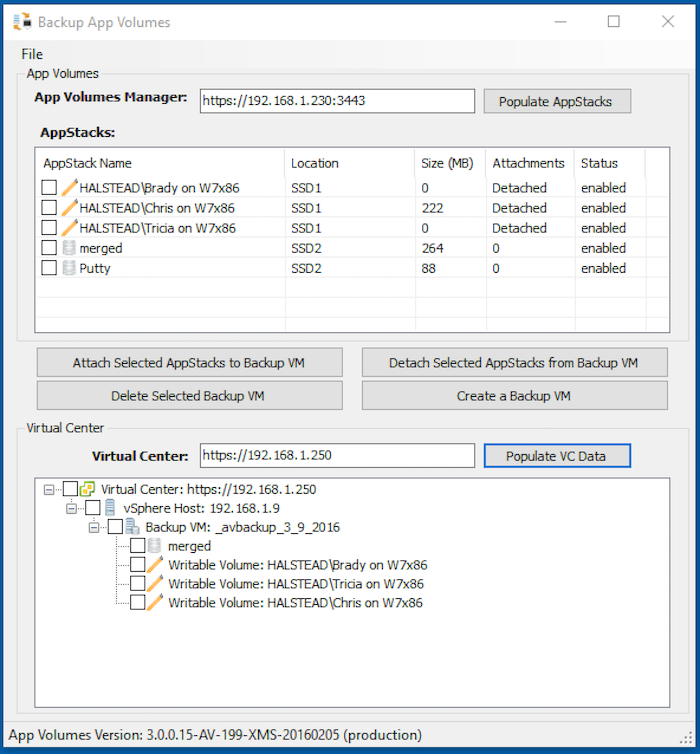
Task: Collapse the Backup VM tree branch
Action: click(94, 527)
